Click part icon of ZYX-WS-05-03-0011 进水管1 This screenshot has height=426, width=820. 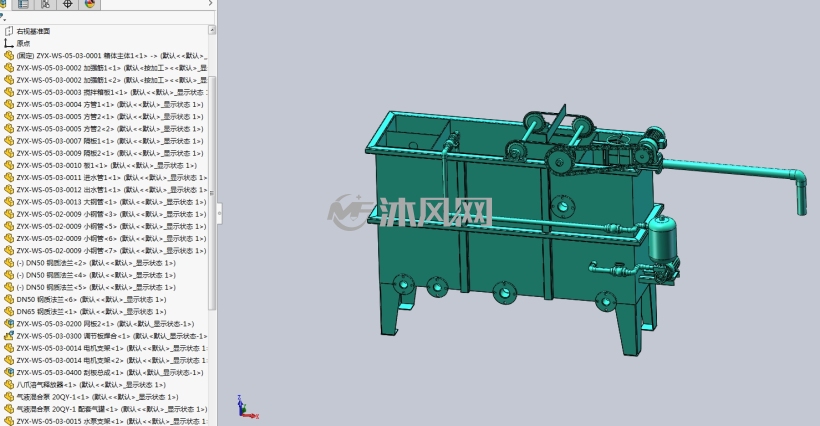[9, 178]
